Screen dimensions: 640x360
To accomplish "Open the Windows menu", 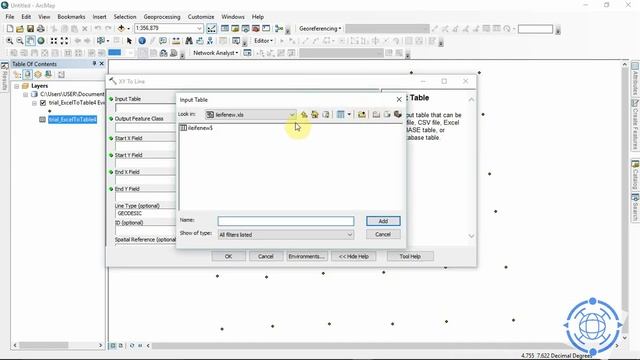I will pos(233,17).
